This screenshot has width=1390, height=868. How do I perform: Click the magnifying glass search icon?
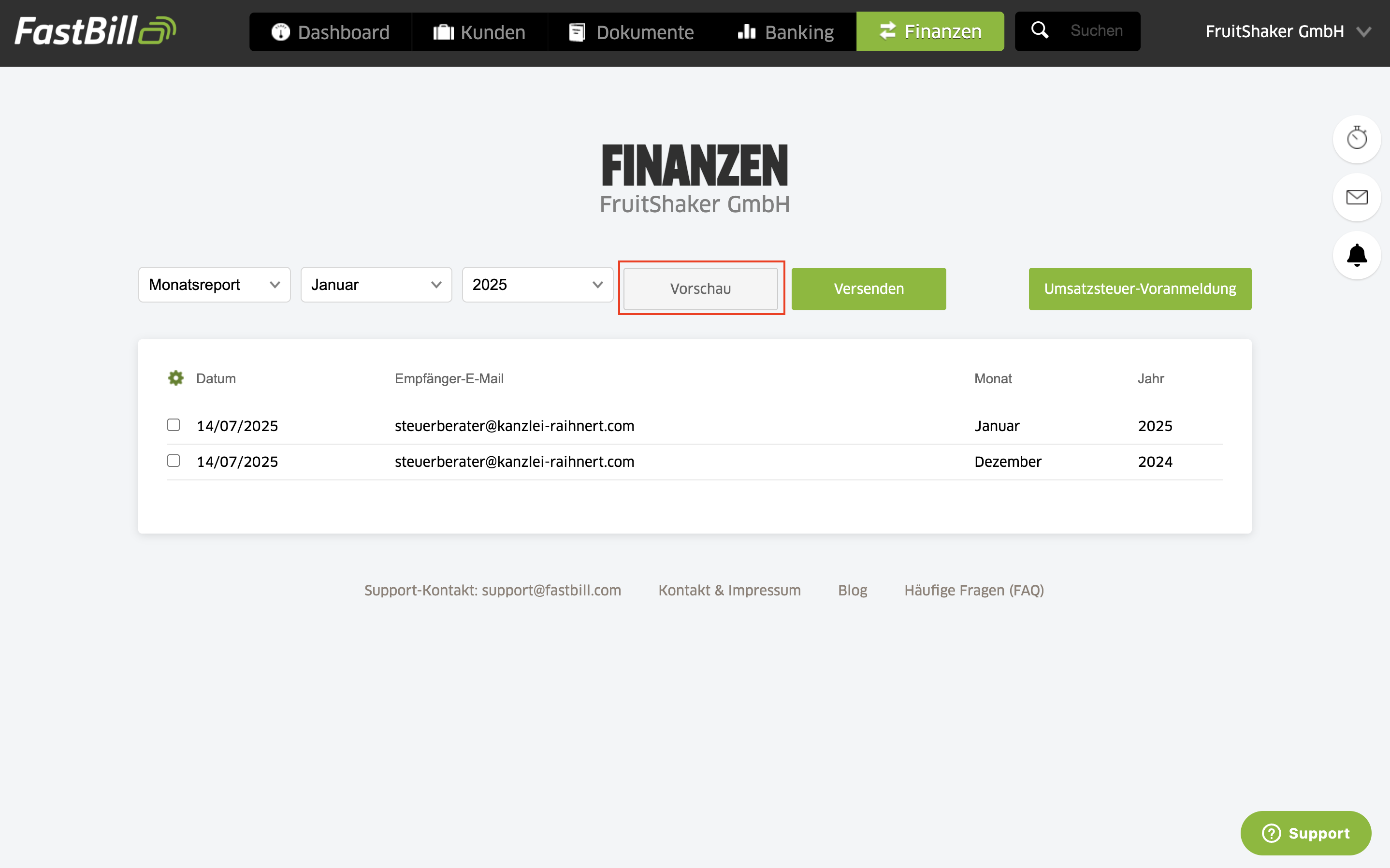(1039, 30)
